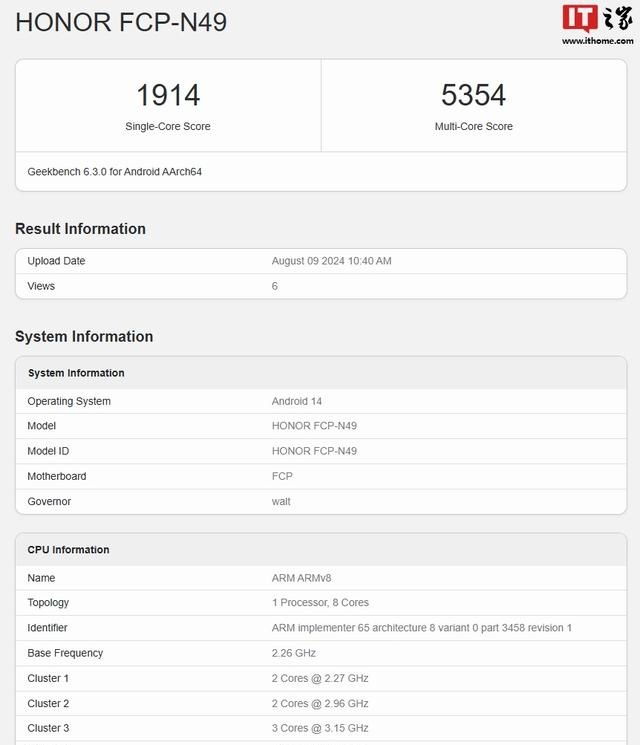Viewport: 640px width, 745px height.
Task: Click the Topology label
Action: click(x=48, y=602)
